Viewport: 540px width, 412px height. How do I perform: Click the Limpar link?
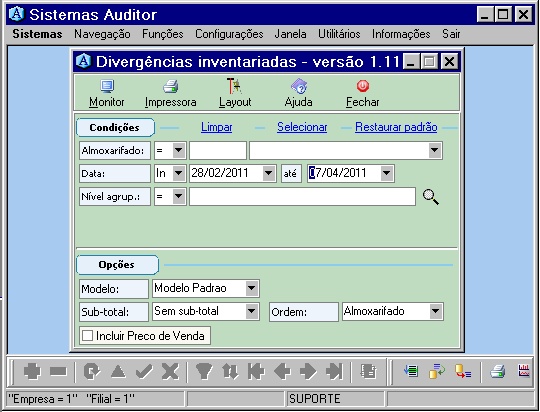coord(217,127)
